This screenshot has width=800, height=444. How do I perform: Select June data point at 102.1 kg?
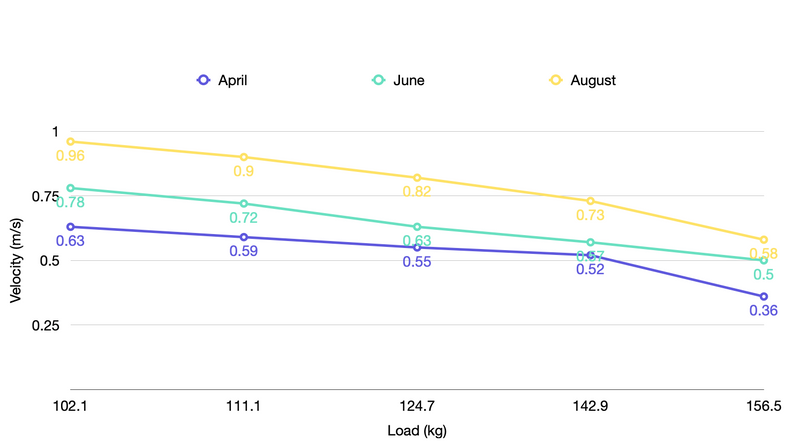[x=70, y=188]
